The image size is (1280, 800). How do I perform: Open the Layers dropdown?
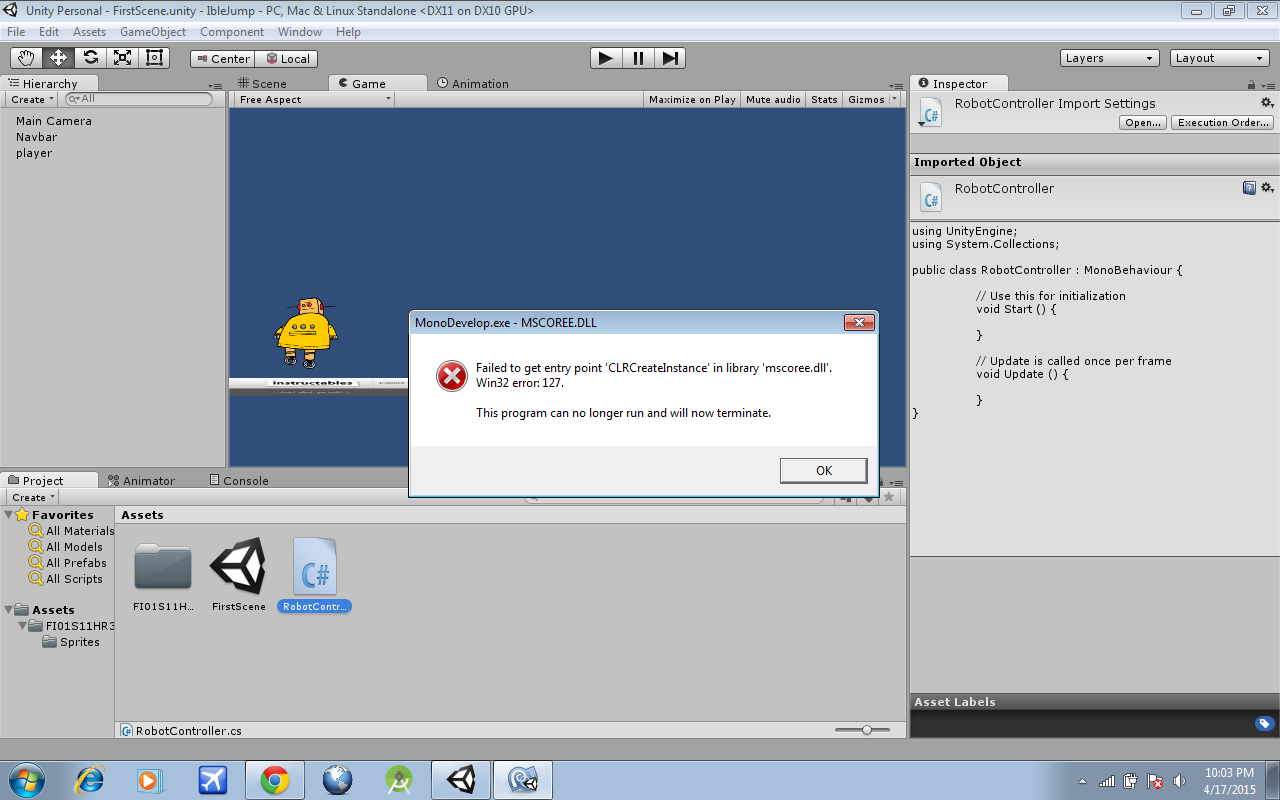(x=1109, y=58)
